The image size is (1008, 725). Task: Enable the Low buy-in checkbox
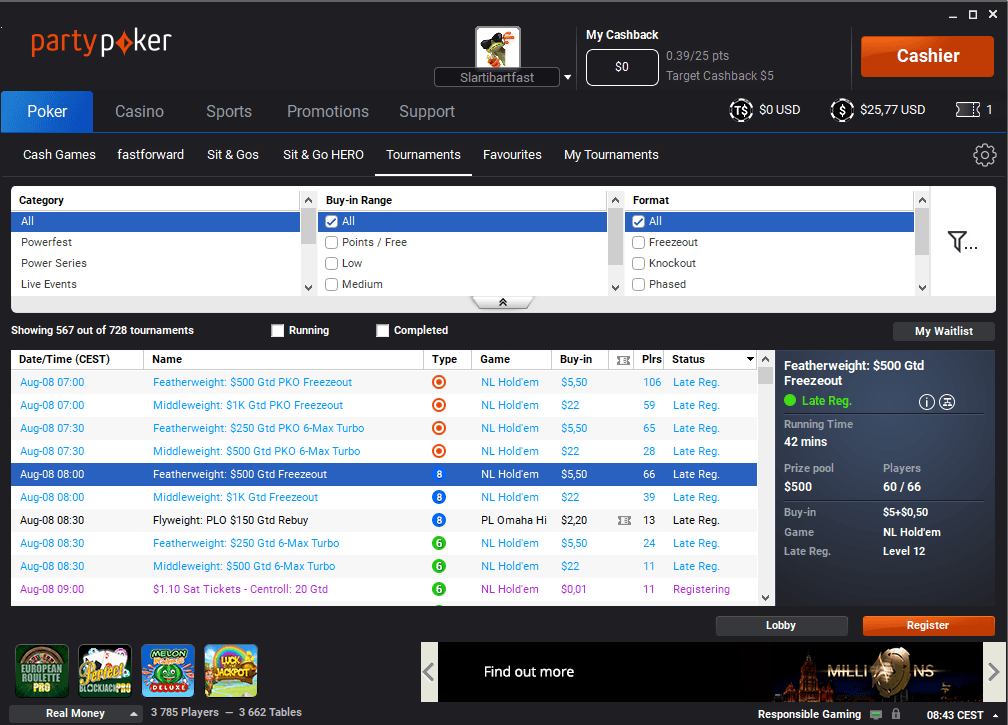[x=332, y=264]
